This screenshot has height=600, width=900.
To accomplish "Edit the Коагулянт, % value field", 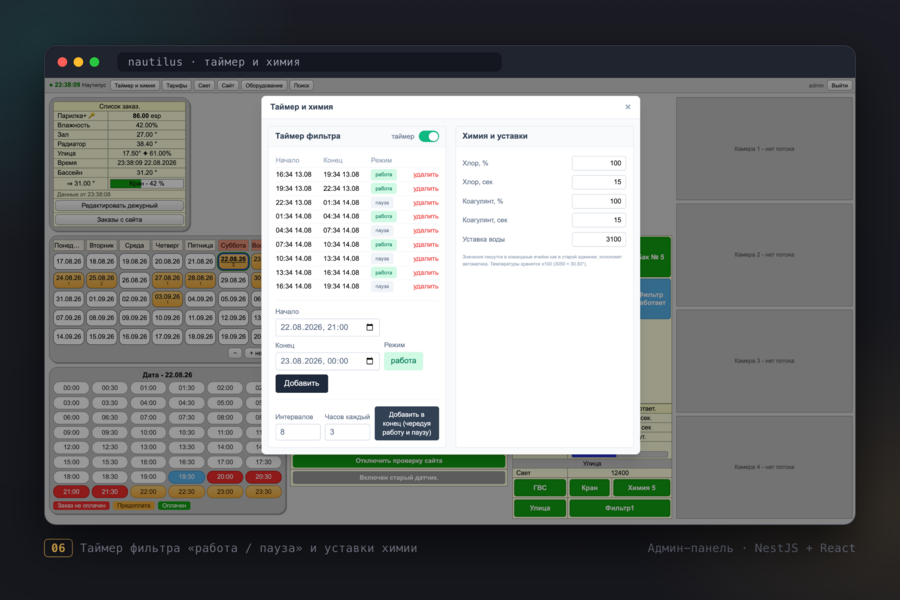I will pyautogui.click(x=599, y=201).
